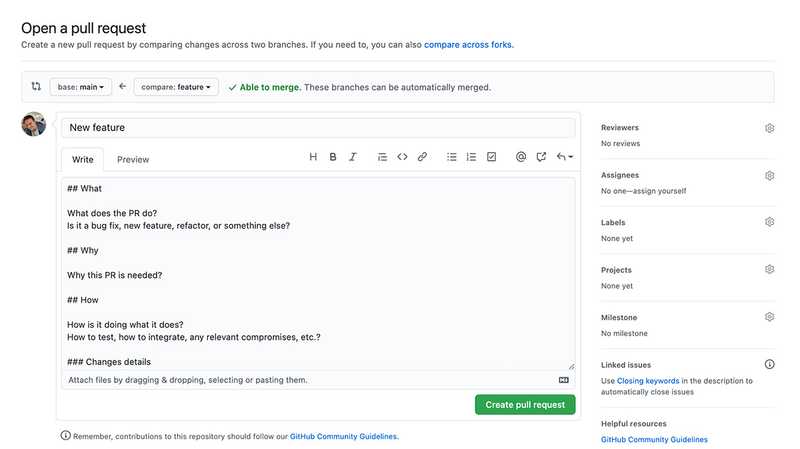
Task: Click assign yourself link
Action: point(661,191)
